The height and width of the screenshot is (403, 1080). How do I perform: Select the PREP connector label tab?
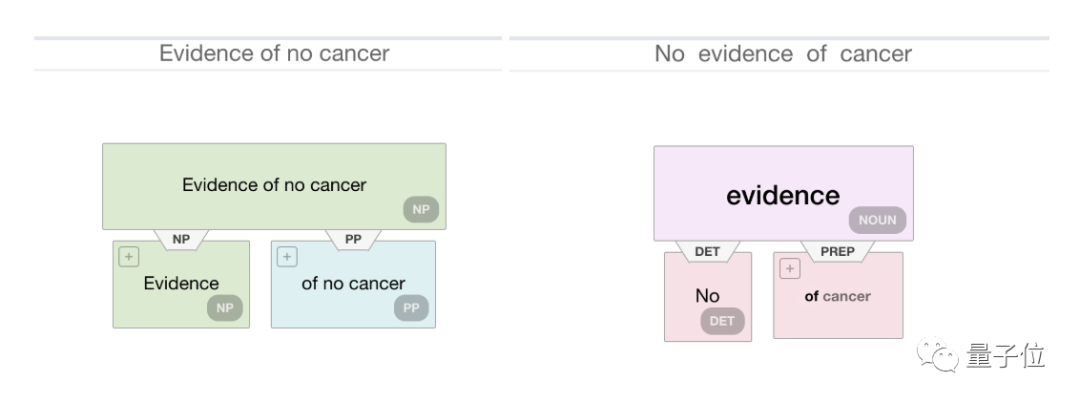838,251
